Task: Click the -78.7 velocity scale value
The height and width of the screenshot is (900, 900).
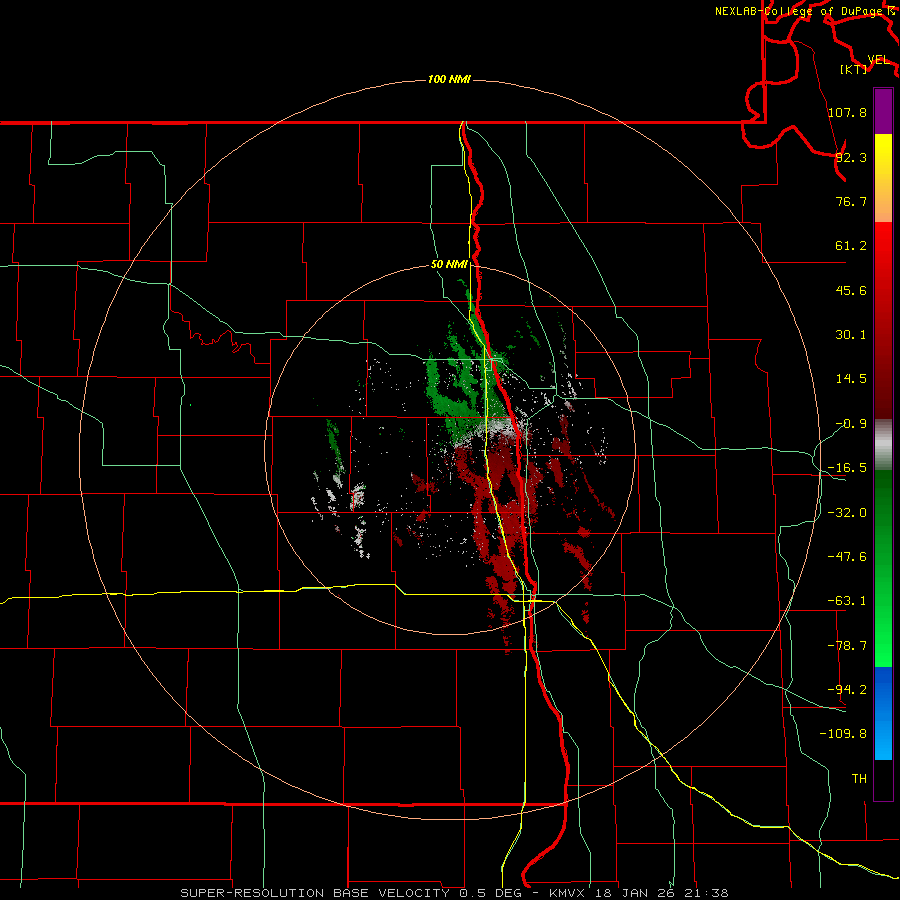Action: [847, 646]
